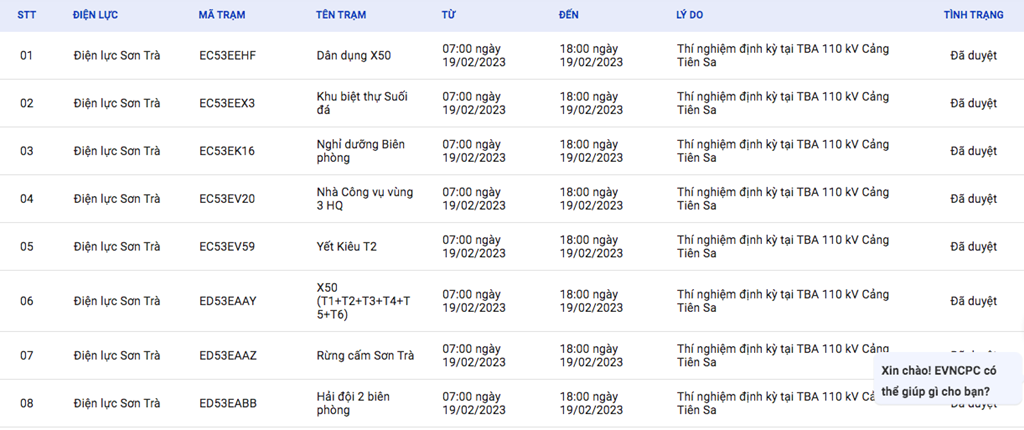This screenshot has height=430, width=1024.
Task: Click the reason text in row 03
Action: coord(783,151)
